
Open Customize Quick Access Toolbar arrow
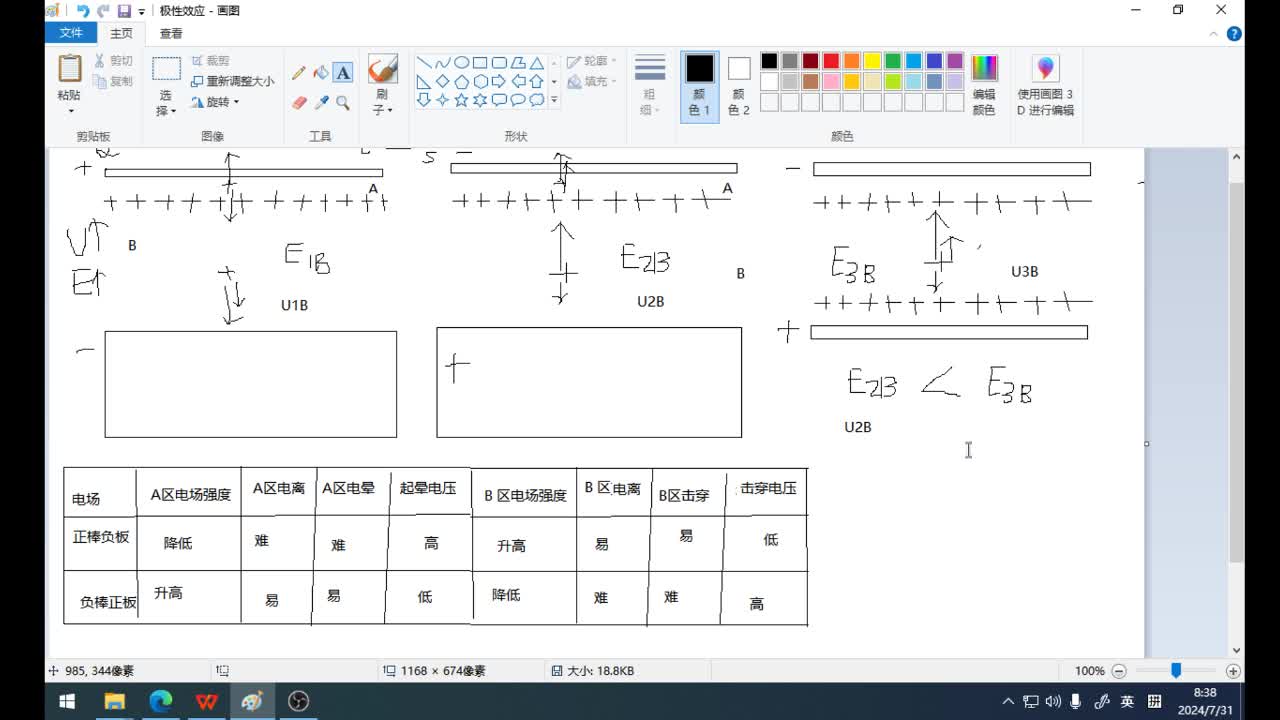(141, 12)
